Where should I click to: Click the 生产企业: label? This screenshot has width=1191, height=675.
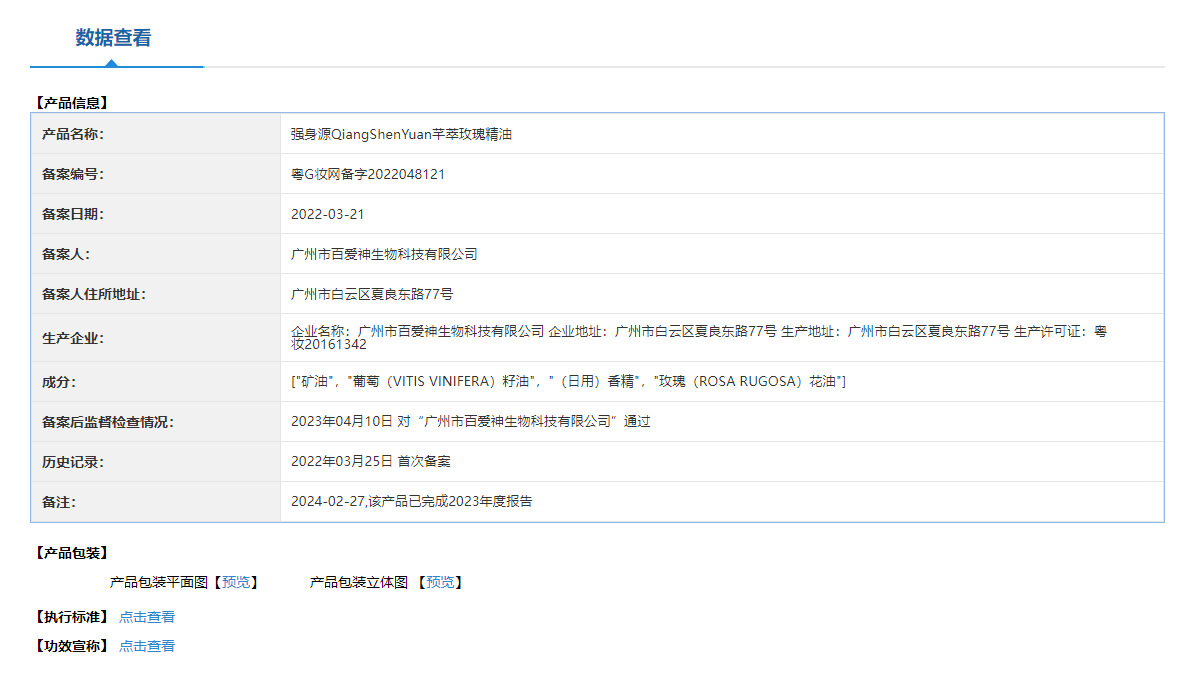pyautogui.click(x=73, y=339)
